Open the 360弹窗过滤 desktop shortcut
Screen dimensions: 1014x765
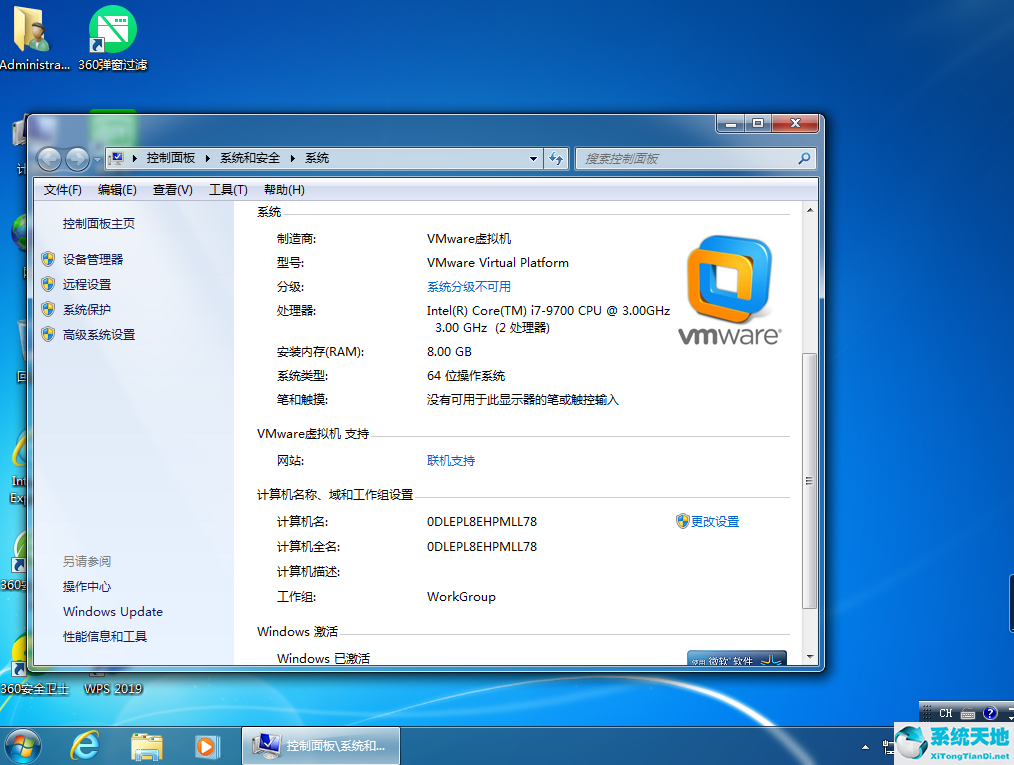[x=113, y=38]
